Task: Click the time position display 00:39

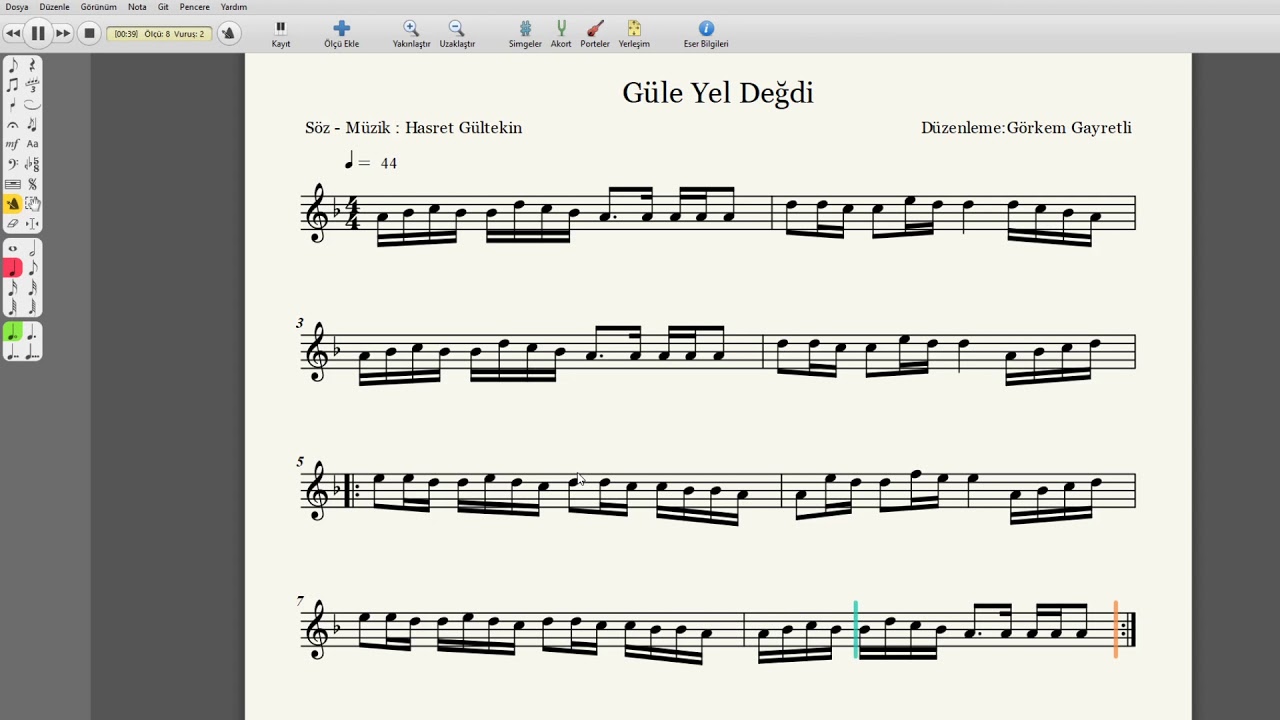Action: point(126,34)
